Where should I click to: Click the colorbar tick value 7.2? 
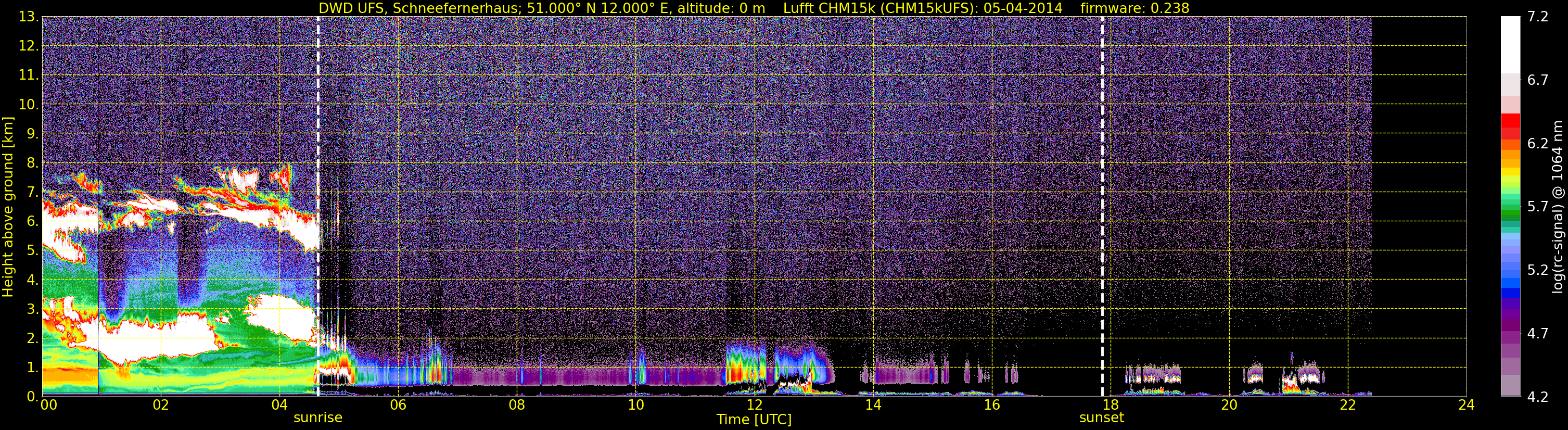pos(1538,17)
